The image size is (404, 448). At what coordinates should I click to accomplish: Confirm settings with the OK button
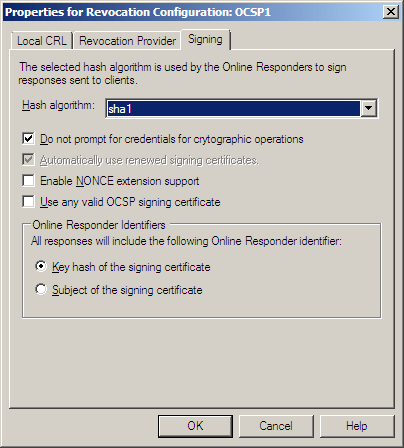tap(195, 426)
